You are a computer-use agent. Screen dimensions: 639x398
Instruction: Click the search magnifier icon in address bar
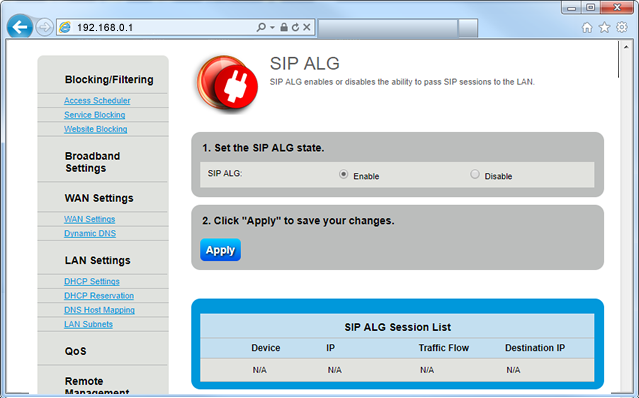(261, 27)
